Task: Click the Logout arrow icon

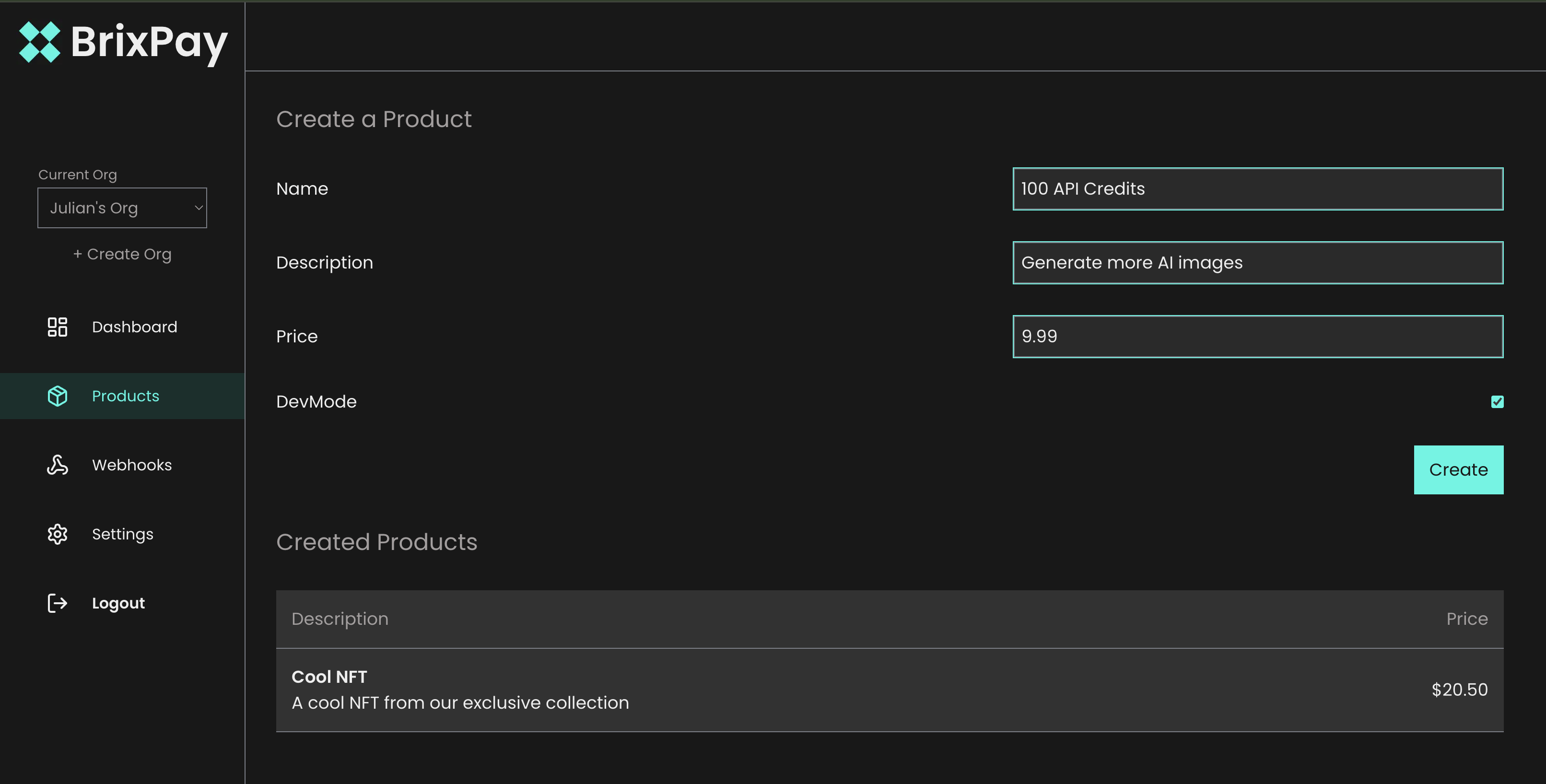Action: pyautogui.click(x=58, y=603)
